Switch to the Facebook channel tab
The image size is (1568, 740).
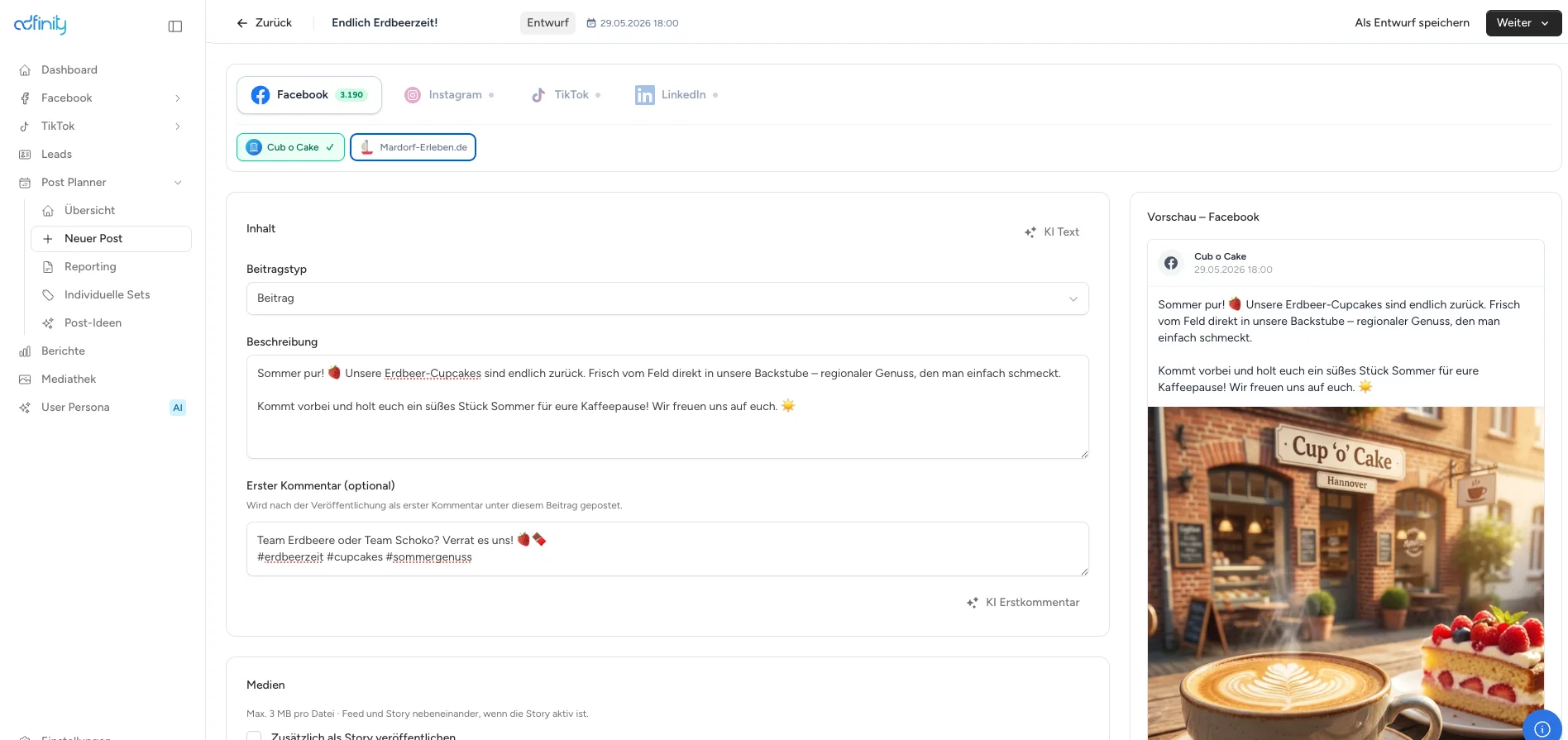(x=309, y=95)
